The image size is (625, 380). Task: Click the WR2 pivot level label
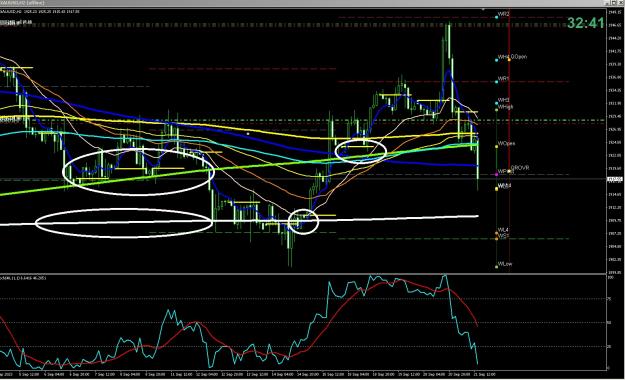pos(503,14)
